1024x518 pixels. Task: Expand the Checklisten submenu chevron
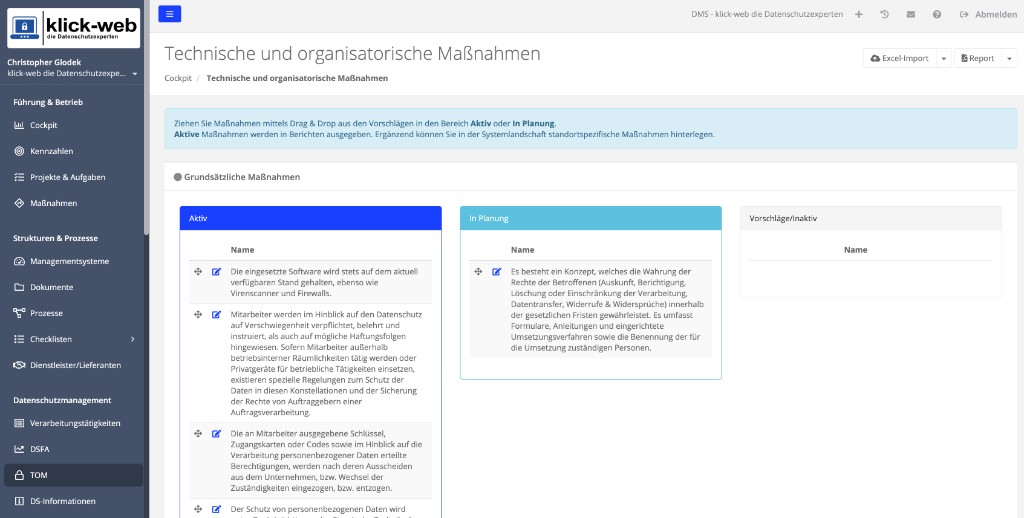(133, 339)
